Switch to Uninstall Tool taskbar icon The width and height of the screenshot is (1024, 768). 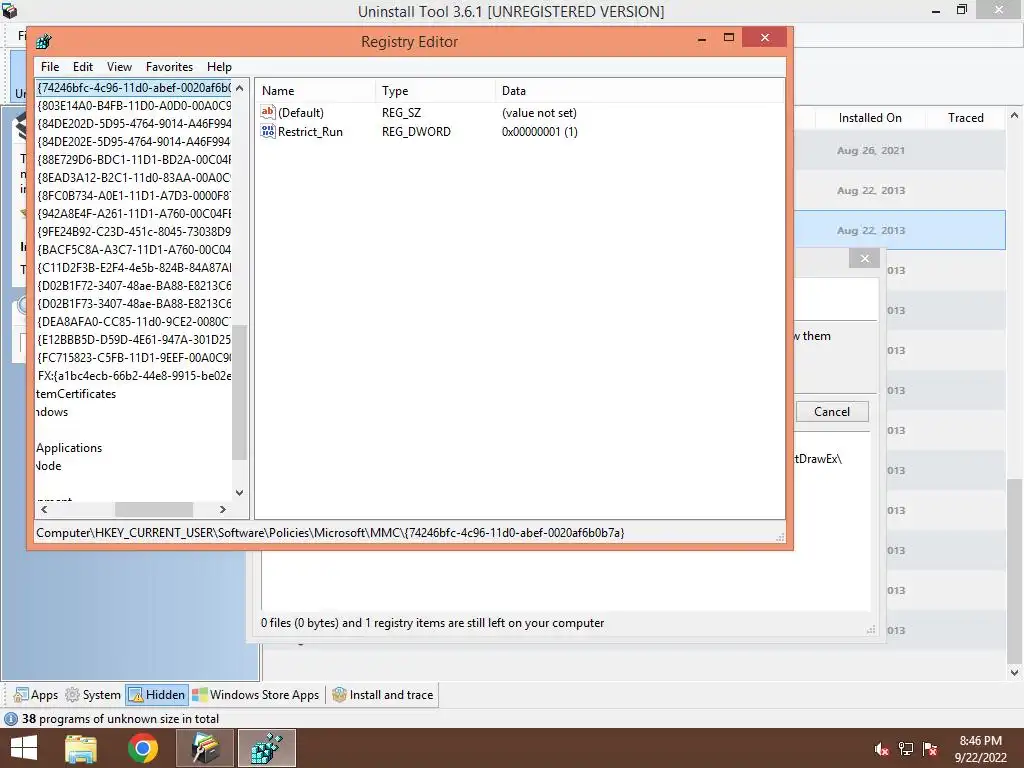(204, 748)
